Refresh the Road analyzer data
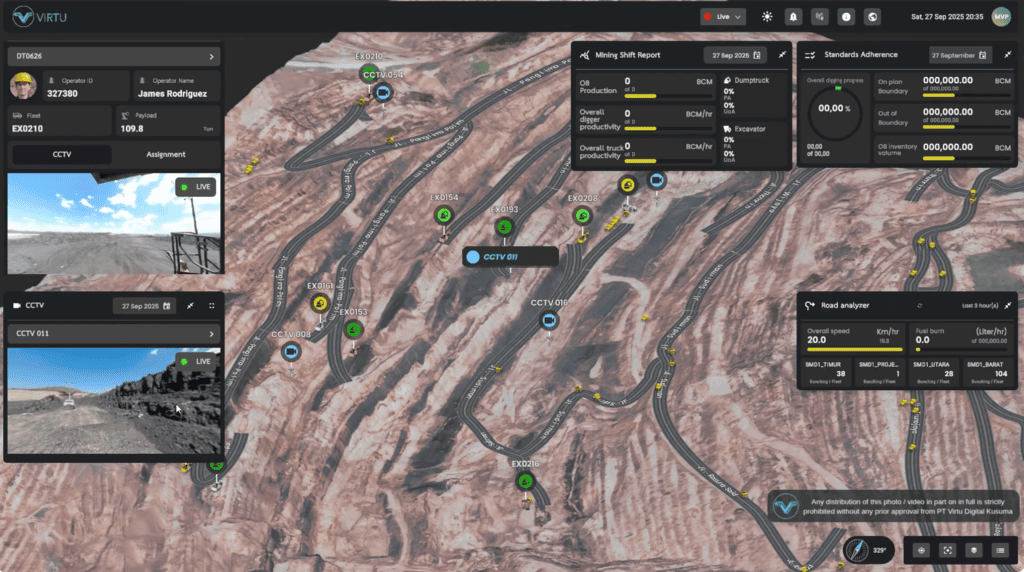Image resolution: width=1024 pixels, height=572 pixels. [x=919, y=305]
